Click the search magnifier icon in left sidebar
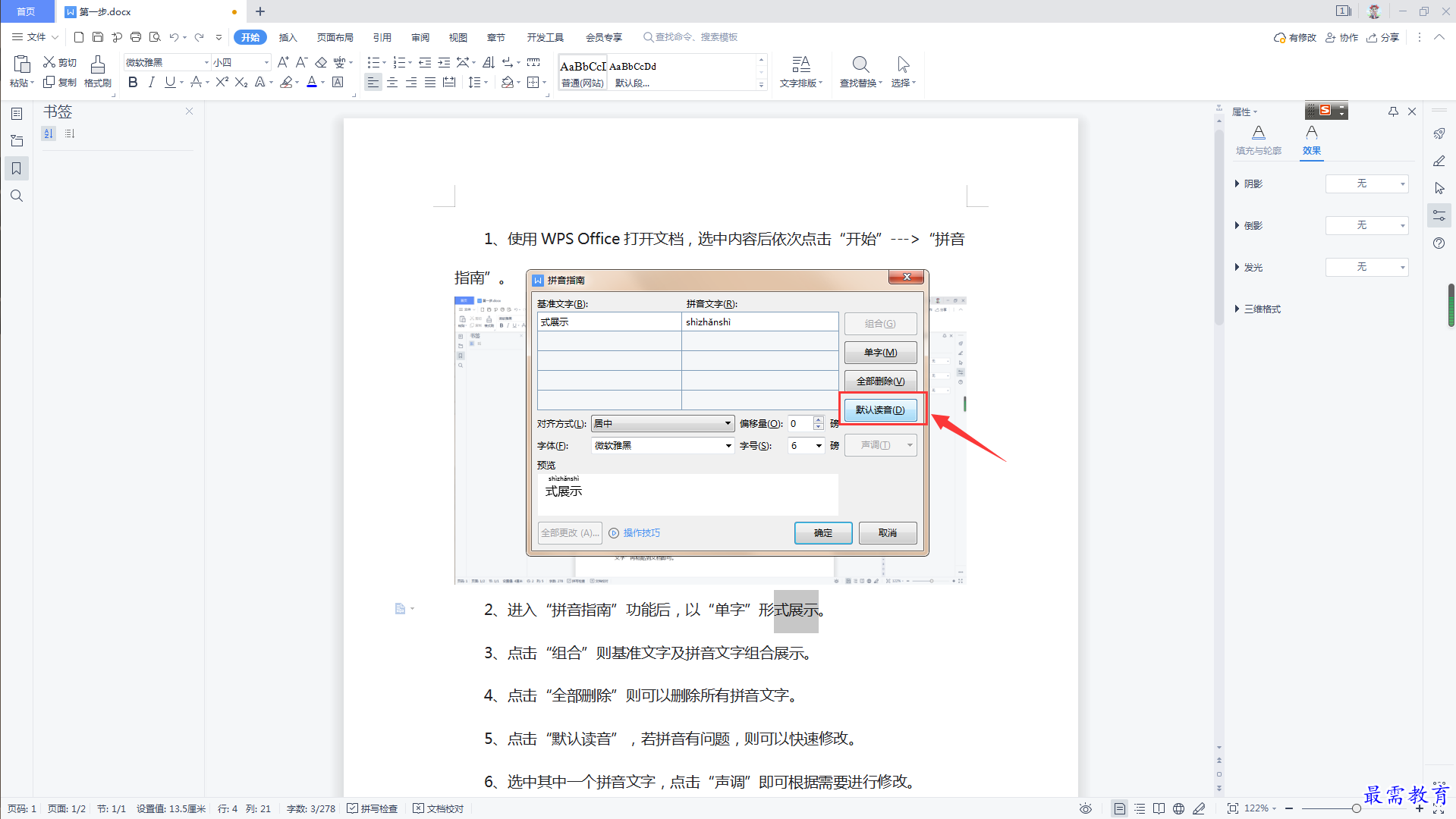Screen dimensions: 1456x819 [x=17, y=196]
